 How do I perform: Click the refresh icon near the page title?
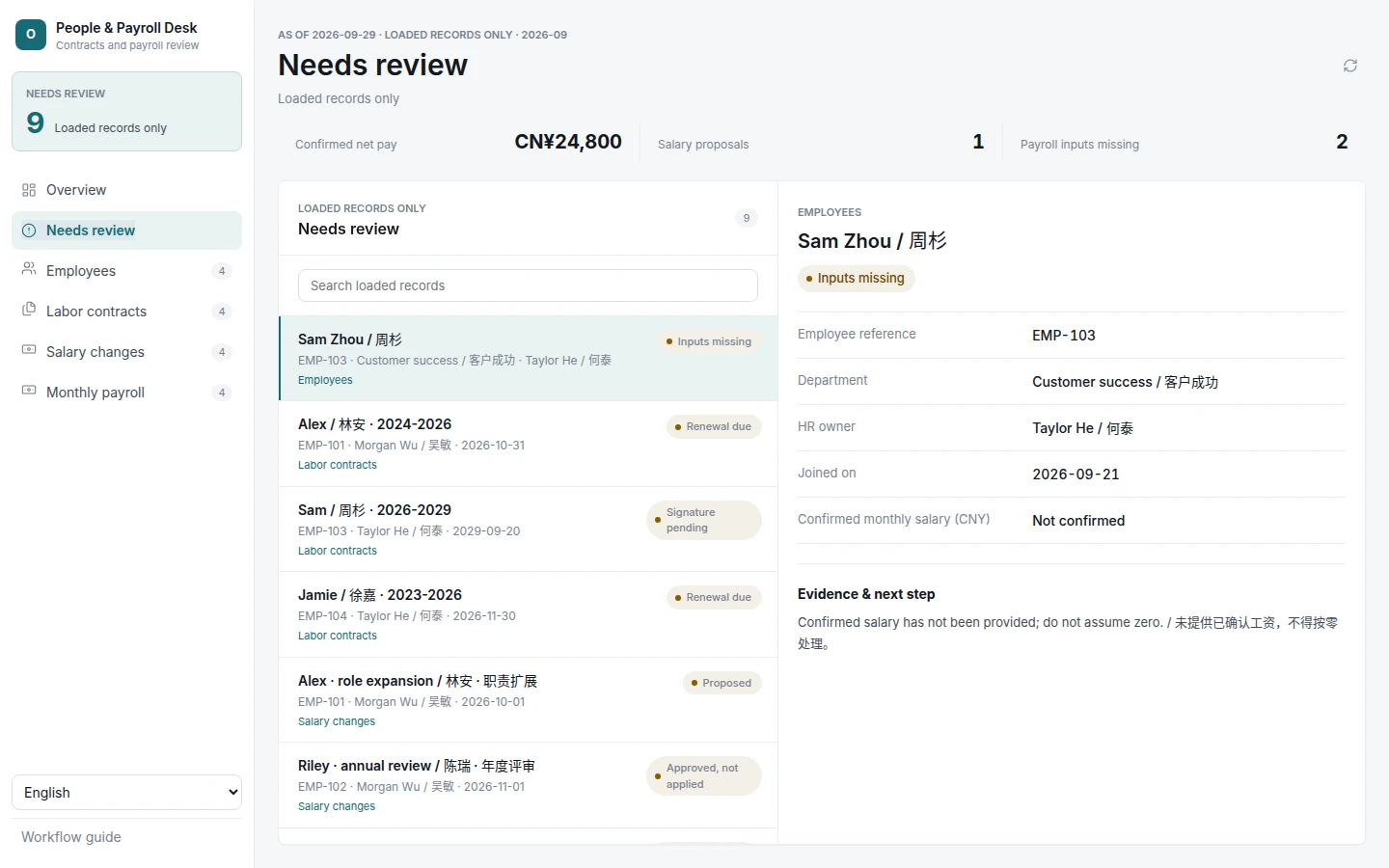1350,66
